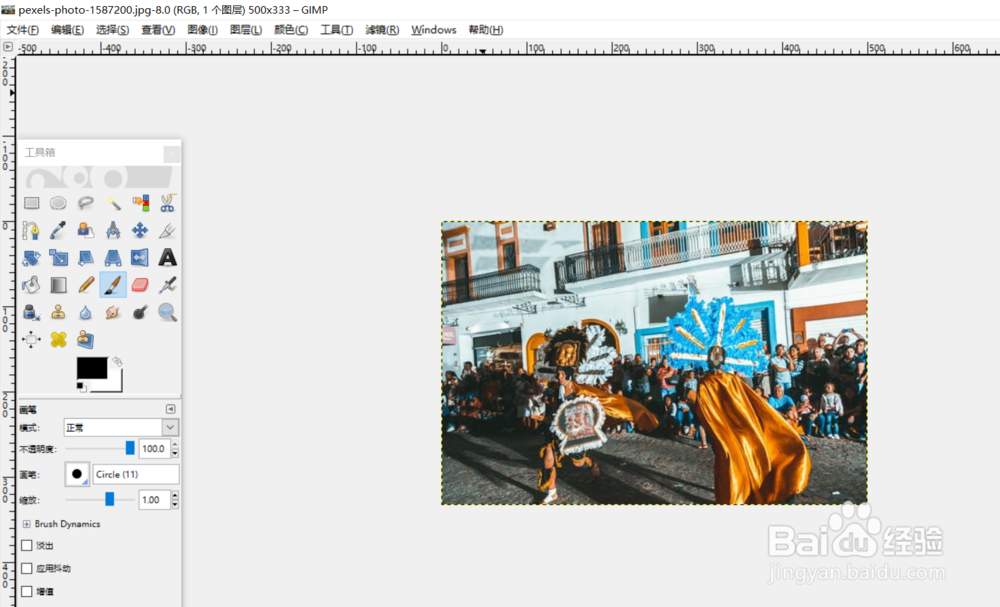Swap foreground and background colors
Viewport: 1000px width, 607px height.
point(117,362)
